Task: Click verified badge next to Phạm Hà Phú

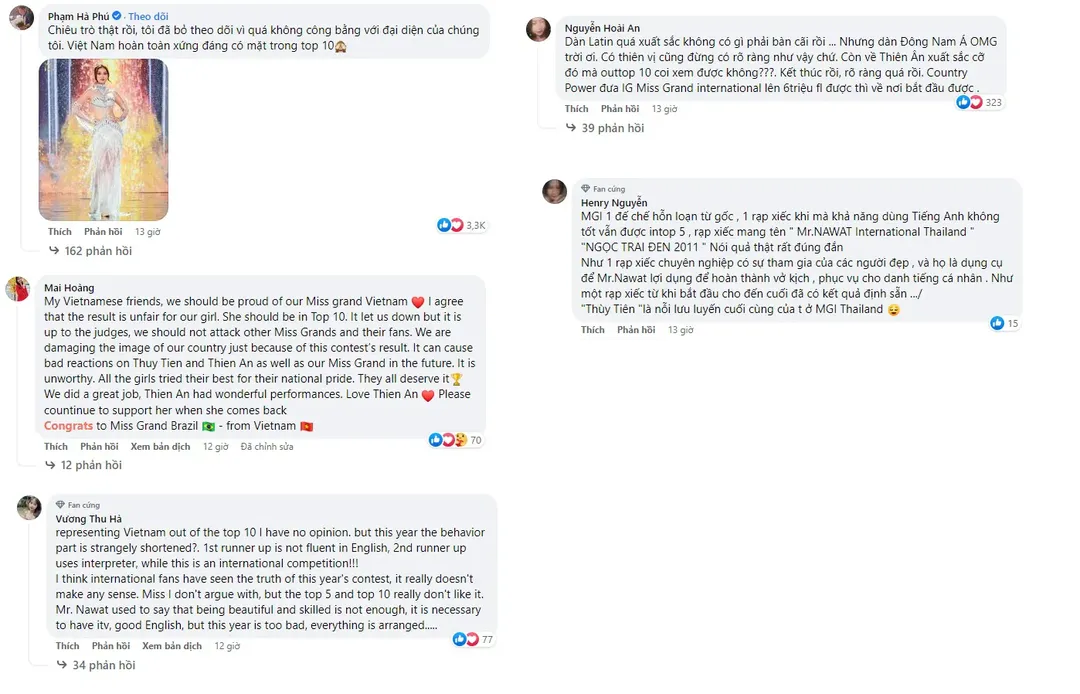Action: (x=117, y=16)
